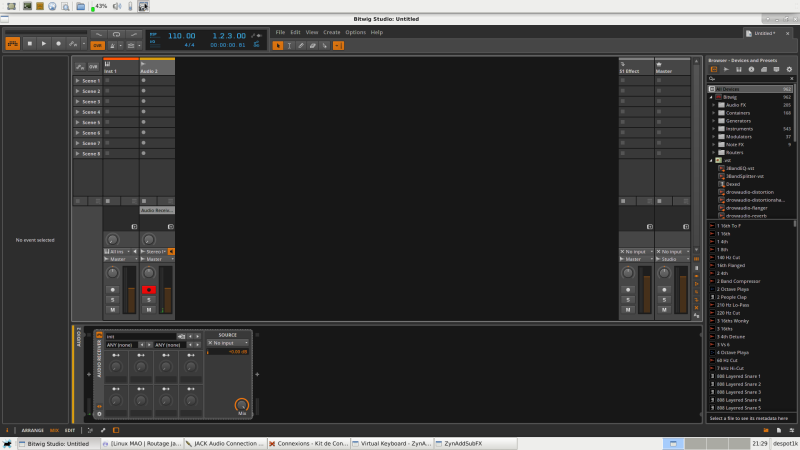Click the transport Stop button
This screenshot has width=800, height=450.
pyautogui.click(x=30, y=44)
